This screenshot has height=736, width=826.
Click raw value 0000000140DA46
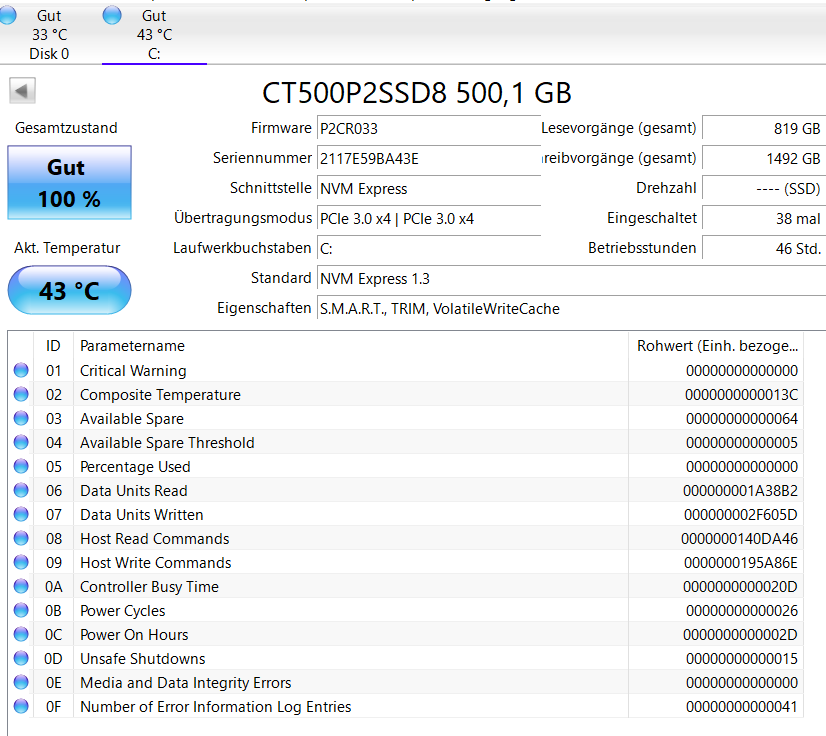pos(739,539)
